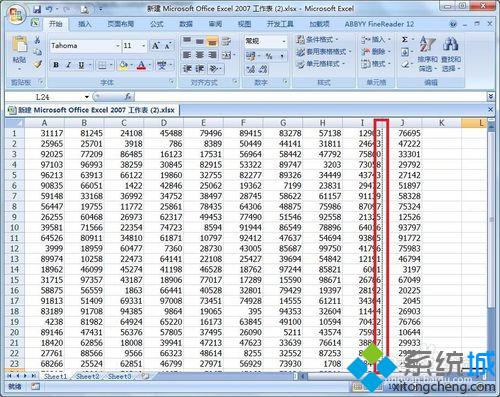
Task: Apply accounting number format
Action: click(251, 56)
